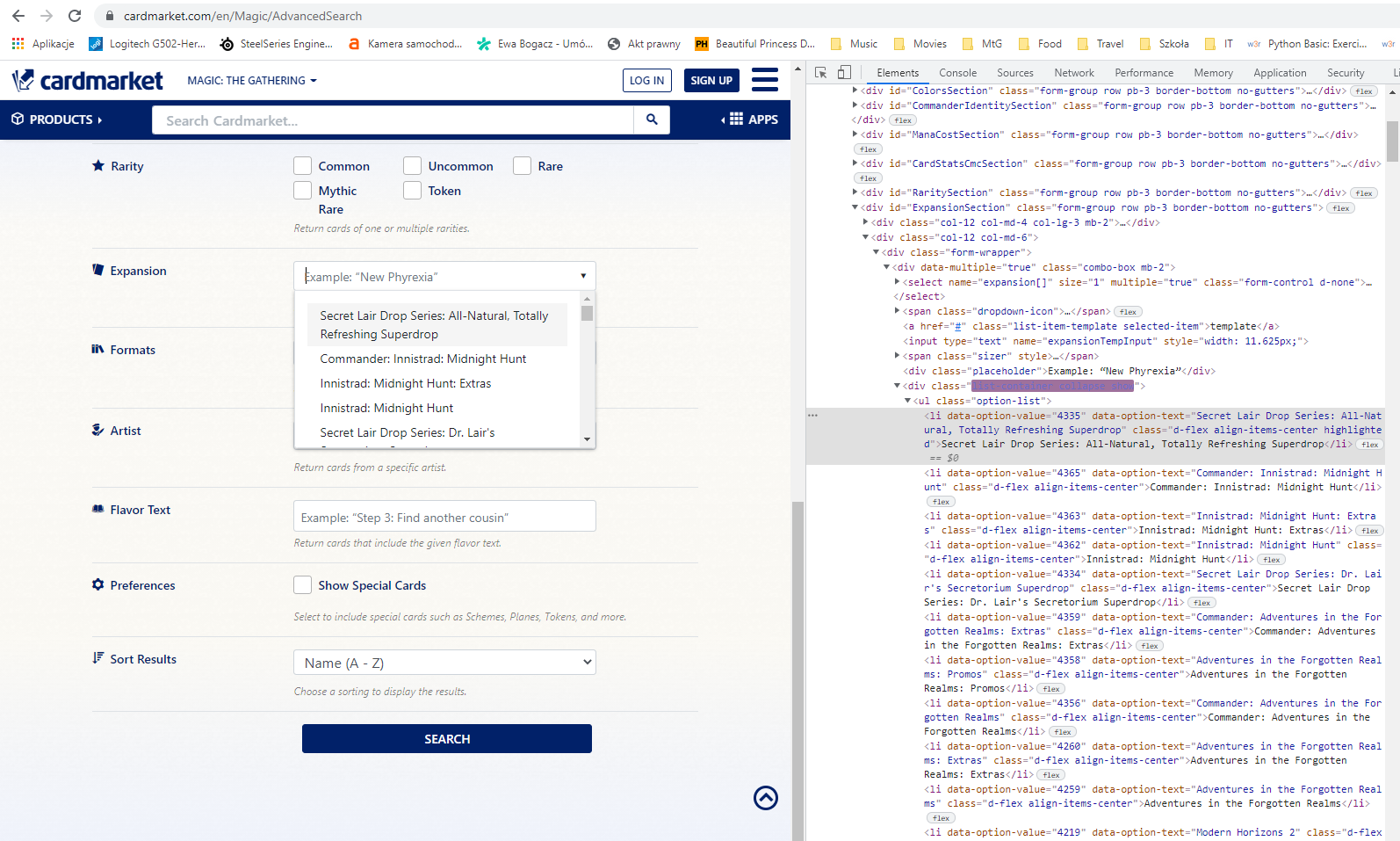Open the Cardmarket hamburger menu

tap(765, 80)
